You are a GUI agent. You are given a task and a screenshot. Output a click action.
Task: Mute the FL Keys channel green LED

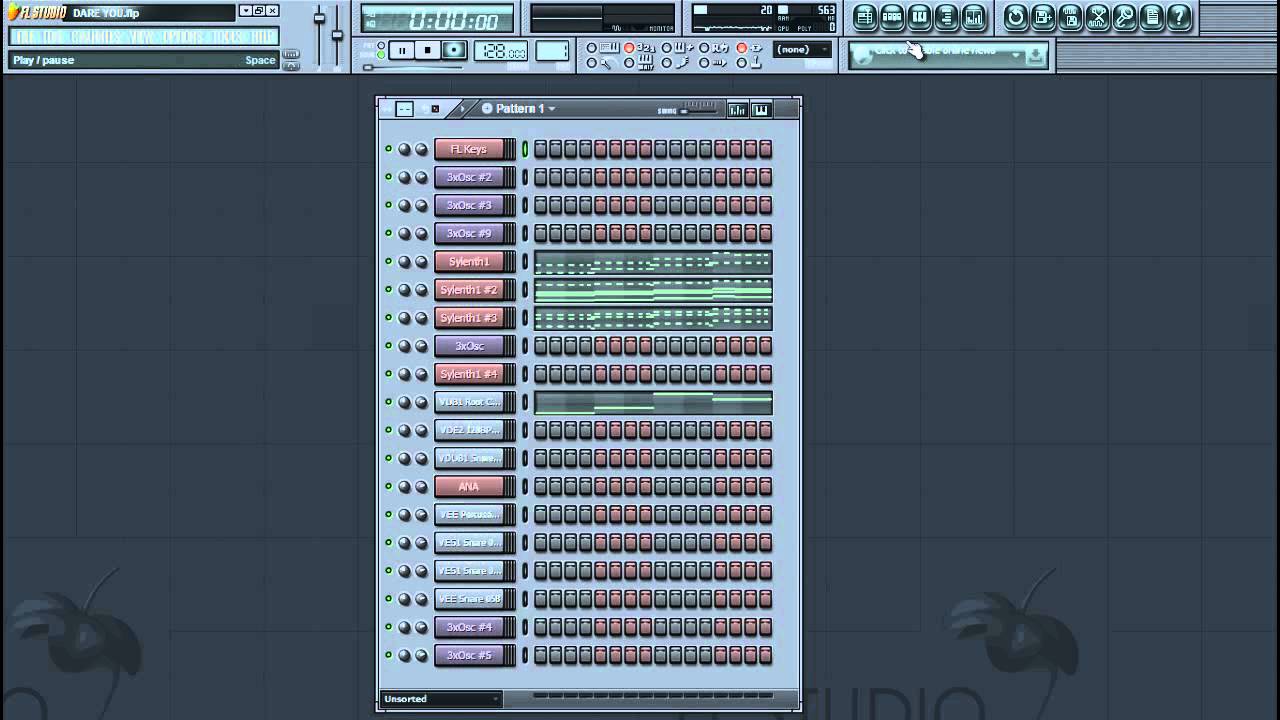coord(388,149)
